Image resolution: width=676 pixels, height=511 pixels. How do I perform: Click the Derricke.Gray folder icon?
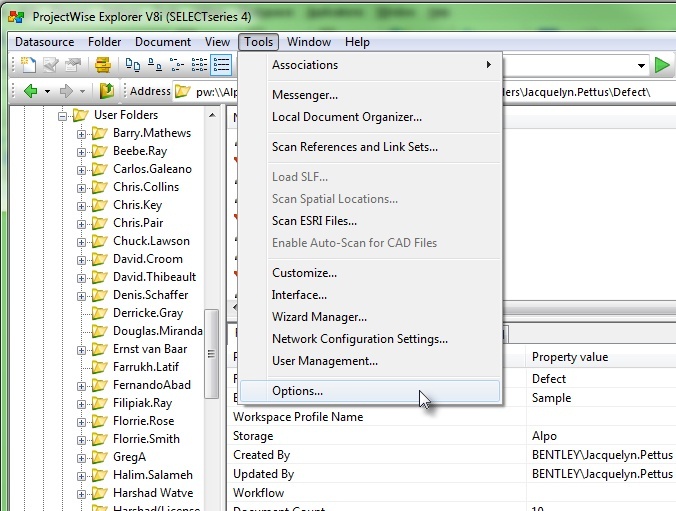[x=100, y=313]
